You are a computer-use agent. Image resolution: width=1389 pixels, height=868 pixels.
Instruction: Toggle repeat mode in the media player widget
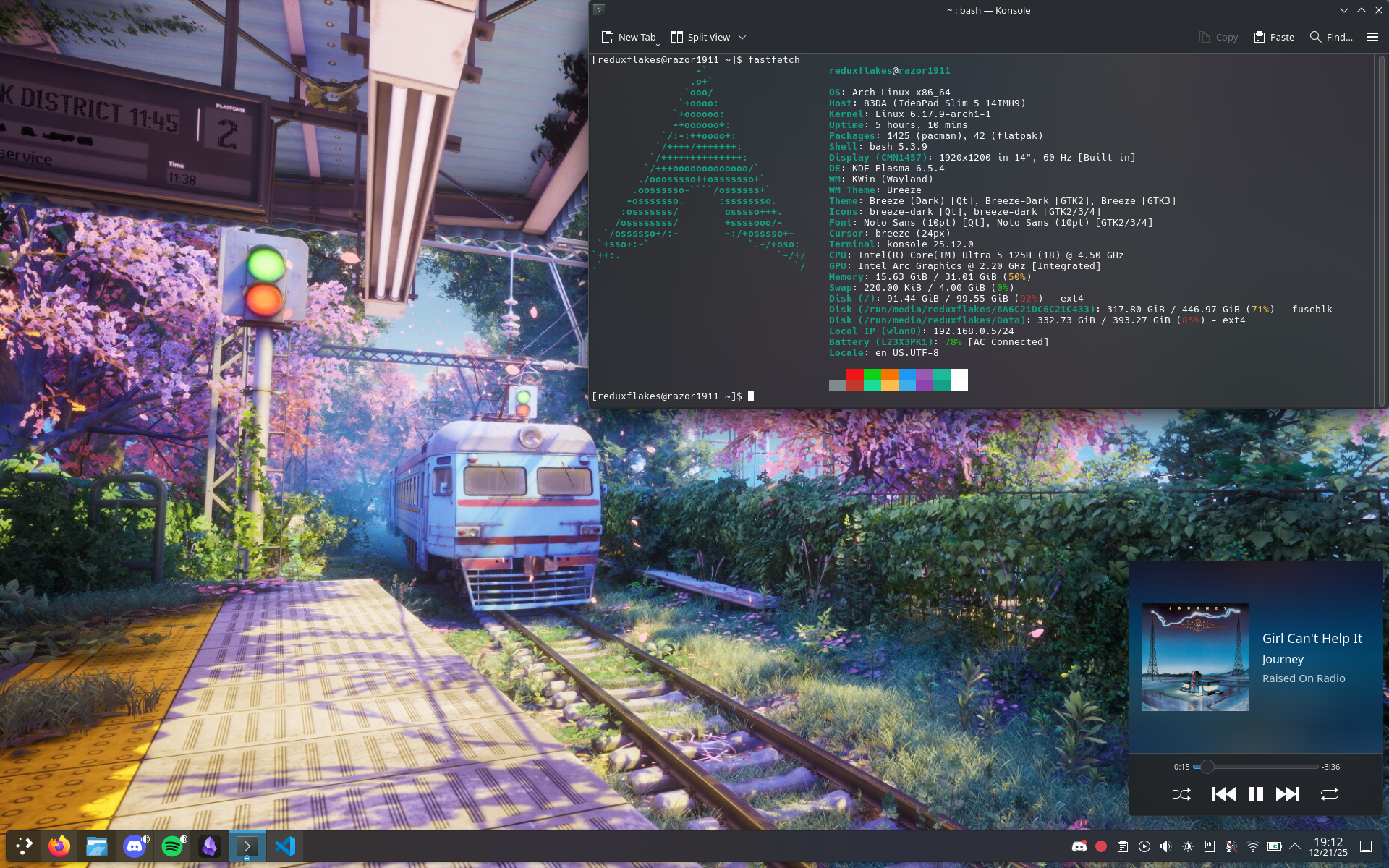(1330, 793)
